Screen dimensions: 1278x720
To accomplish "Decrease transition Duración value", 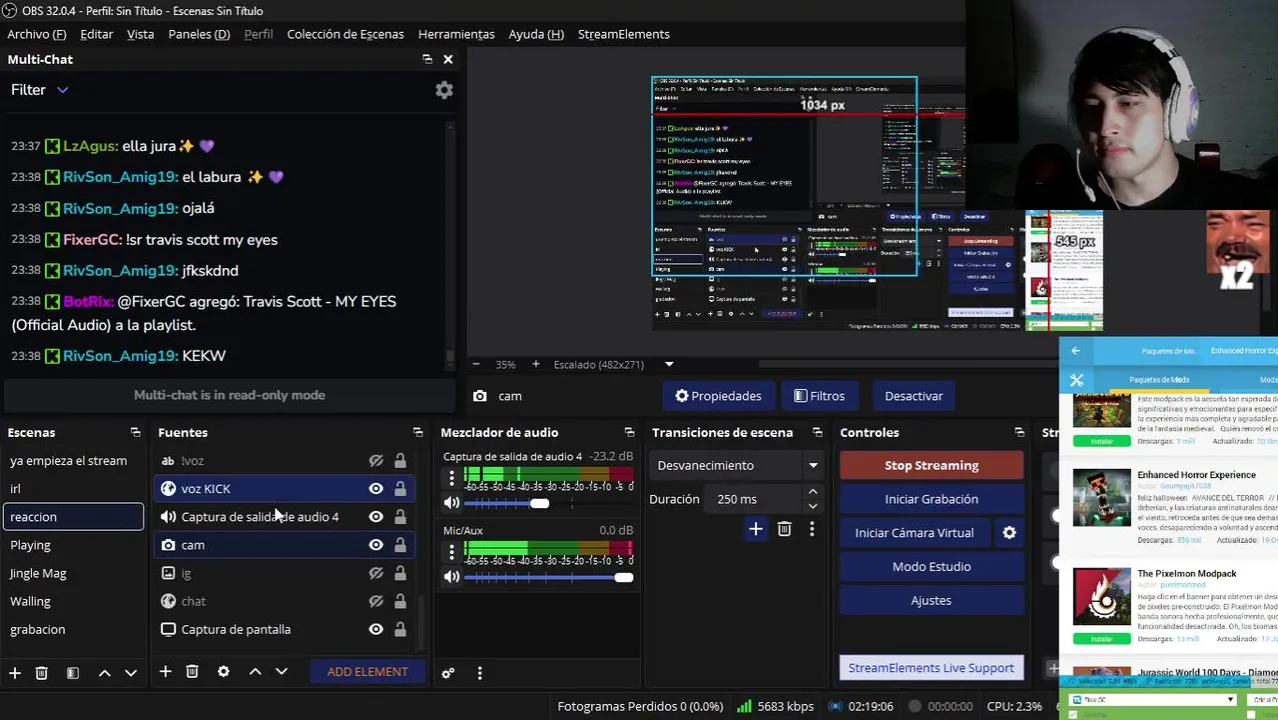I will pos(812,506).
